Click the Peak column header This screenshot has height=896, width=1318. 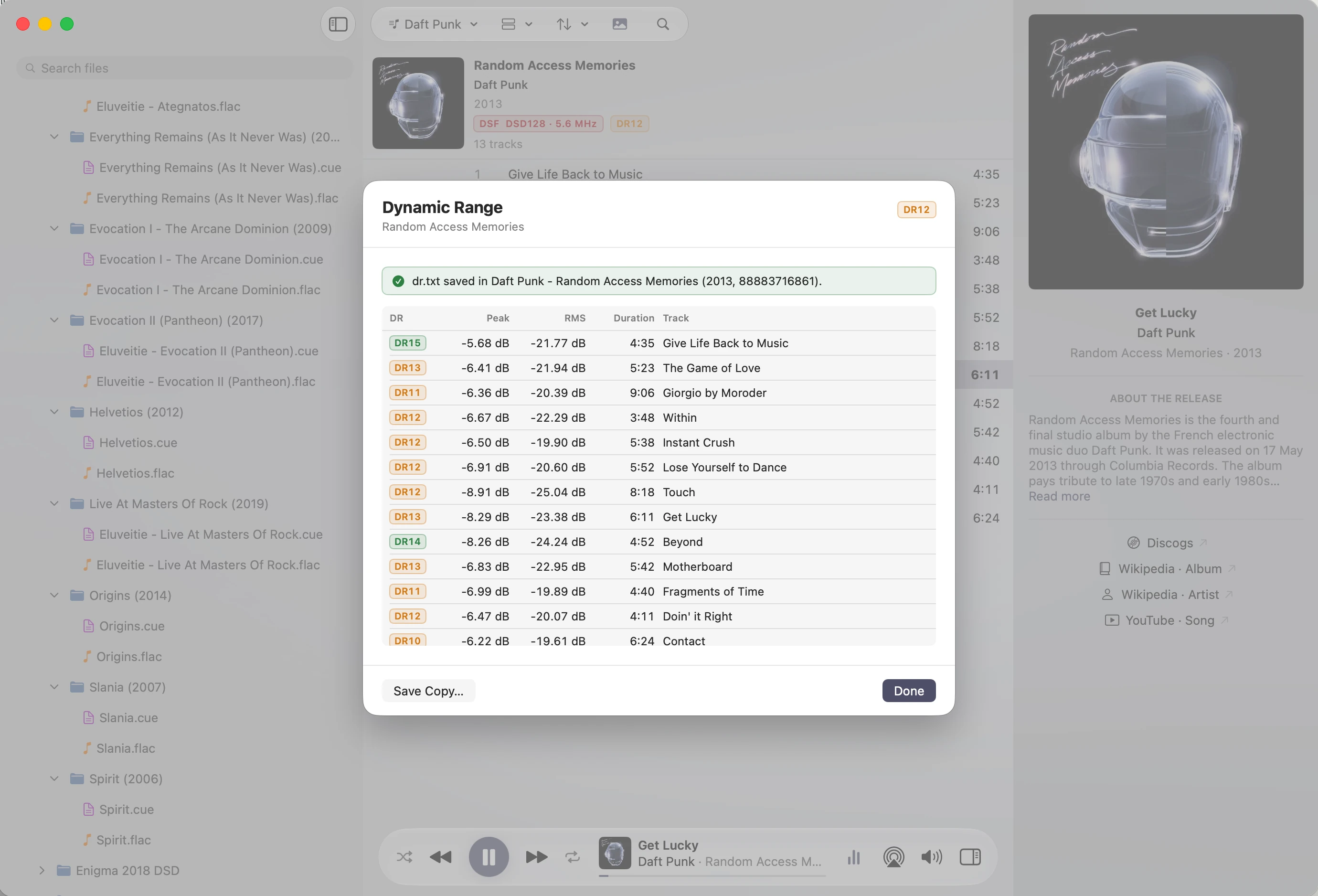498,318
